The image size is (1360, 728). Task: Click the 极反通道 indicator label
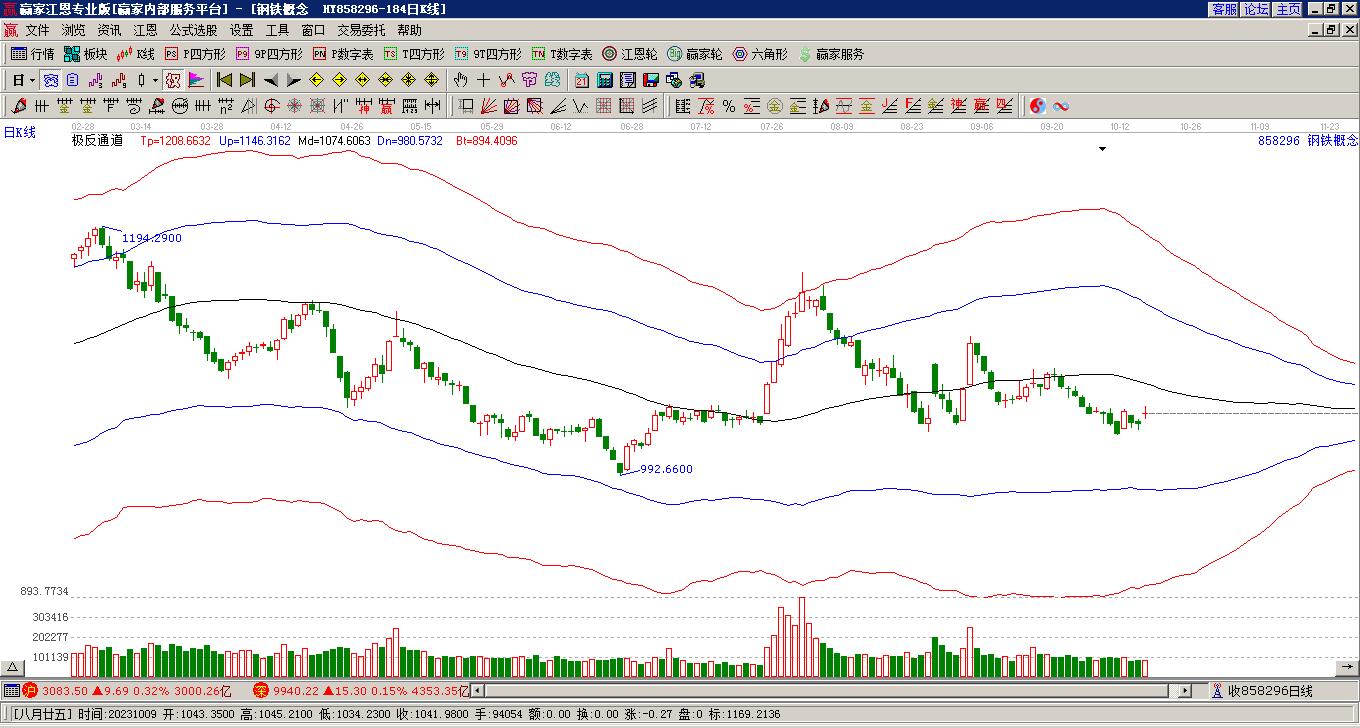tap(97, 141)
